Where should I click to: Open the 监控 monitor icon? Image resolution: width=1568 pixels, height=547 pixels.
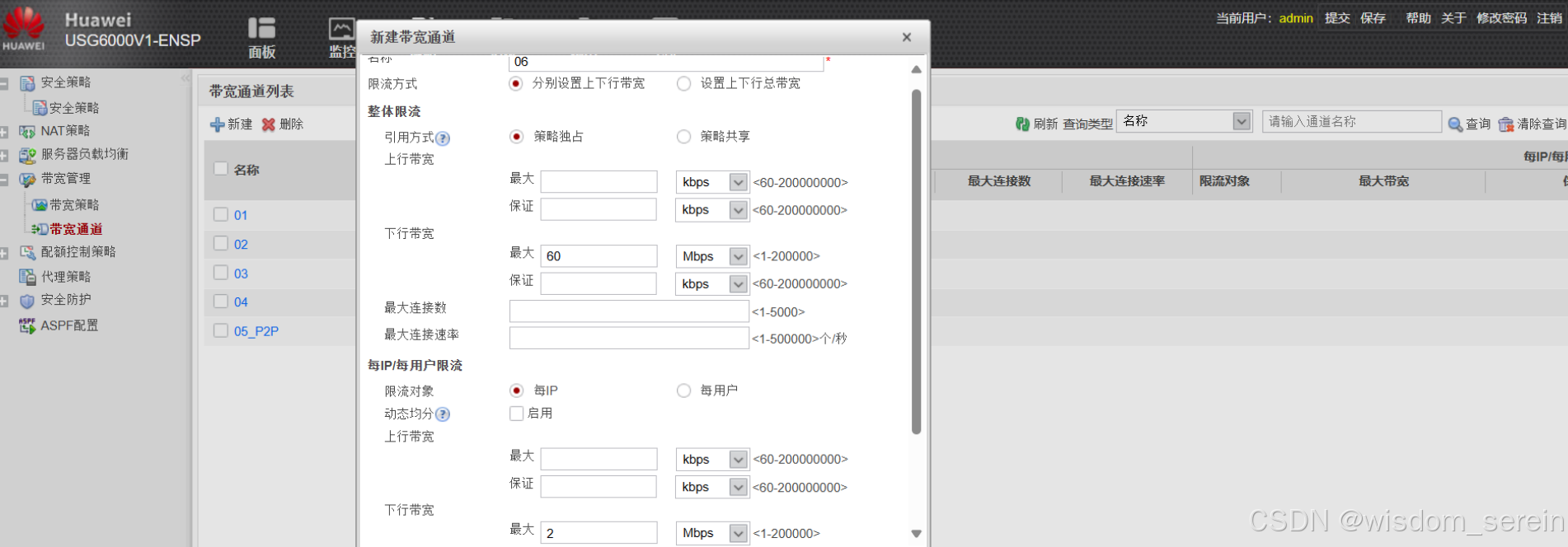point(341,29)
